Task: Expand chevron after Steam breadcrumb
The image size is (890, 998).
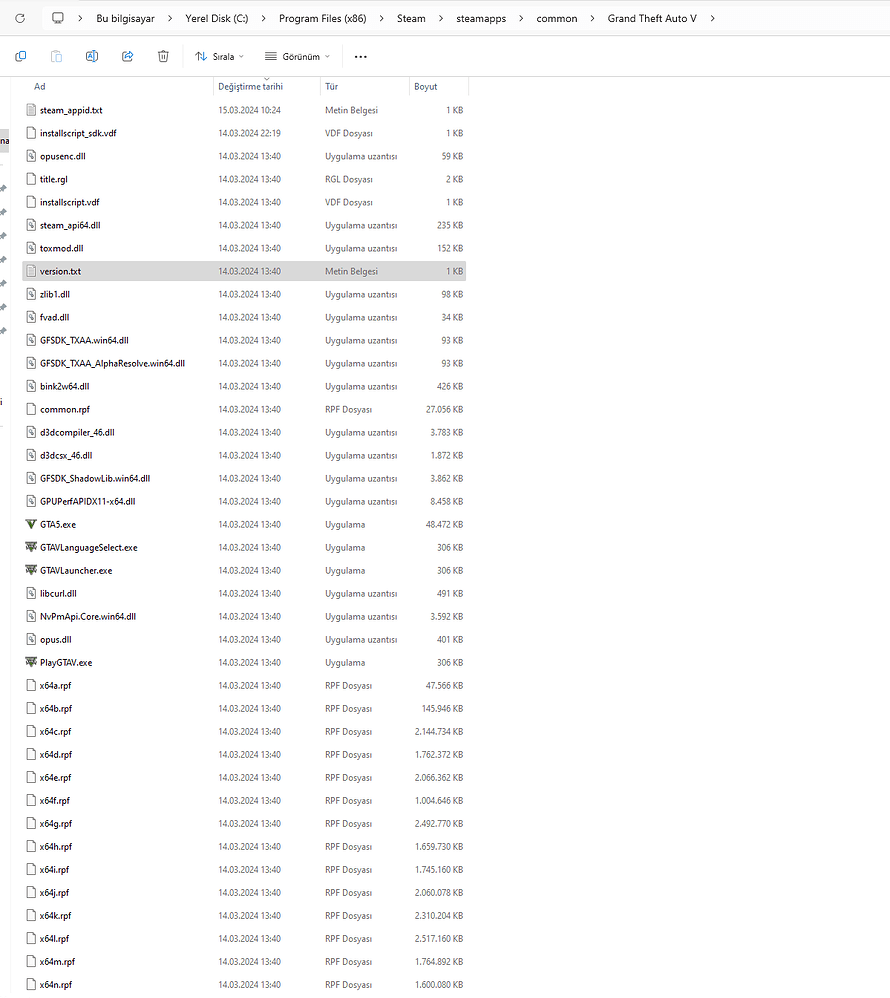Action: (441, 18)
